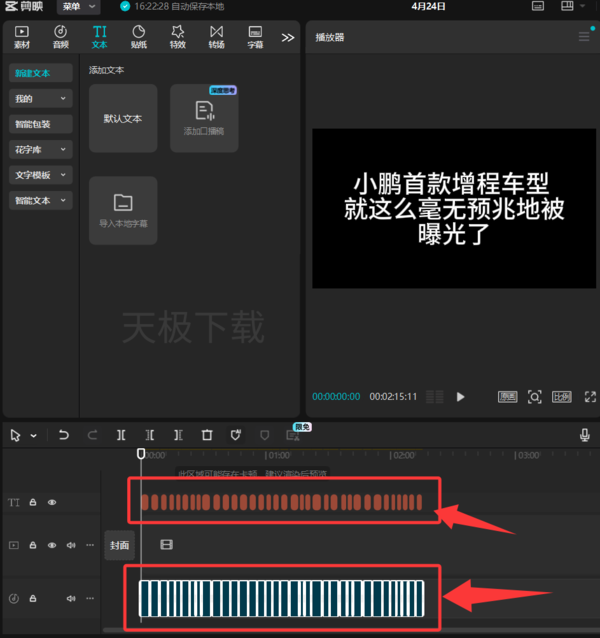Open more options for the video track
The image size is (600, 638).
pos(90,545)
